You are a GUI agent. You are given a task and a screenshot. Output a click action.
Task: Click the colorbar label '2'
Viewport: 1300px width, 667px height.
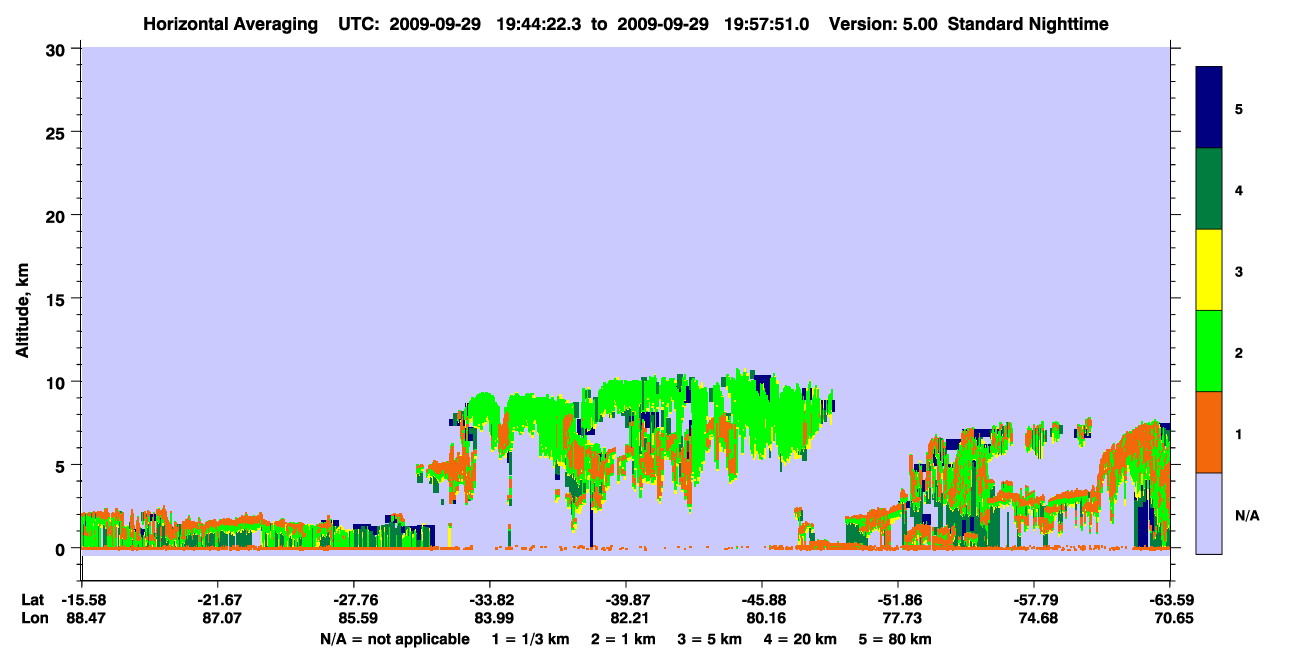coord(1239,353)
